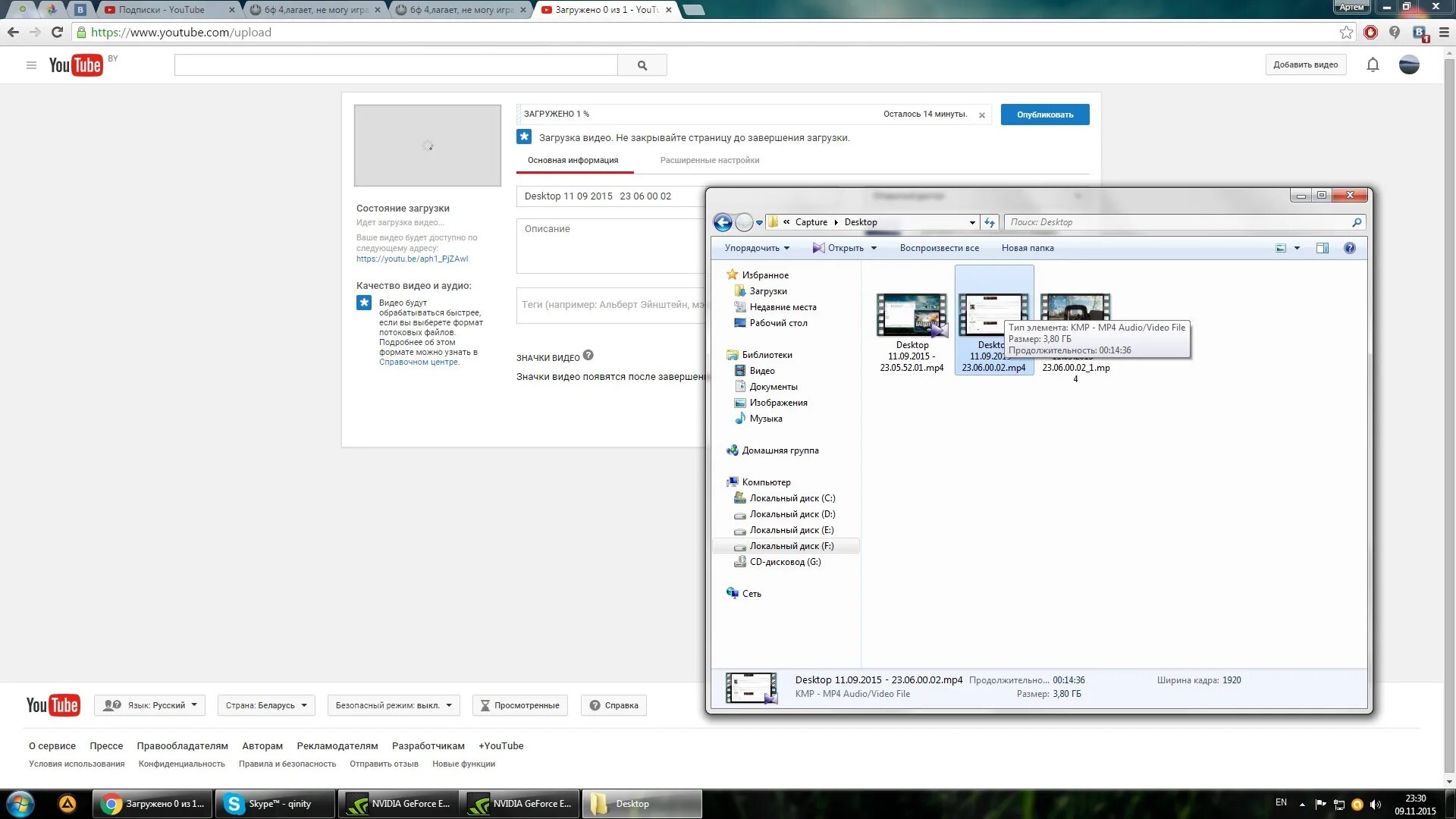Viewport: 1456px width, 819px height.
Task: Open the Язык: Русский dropdown
Action: (149, 705)
